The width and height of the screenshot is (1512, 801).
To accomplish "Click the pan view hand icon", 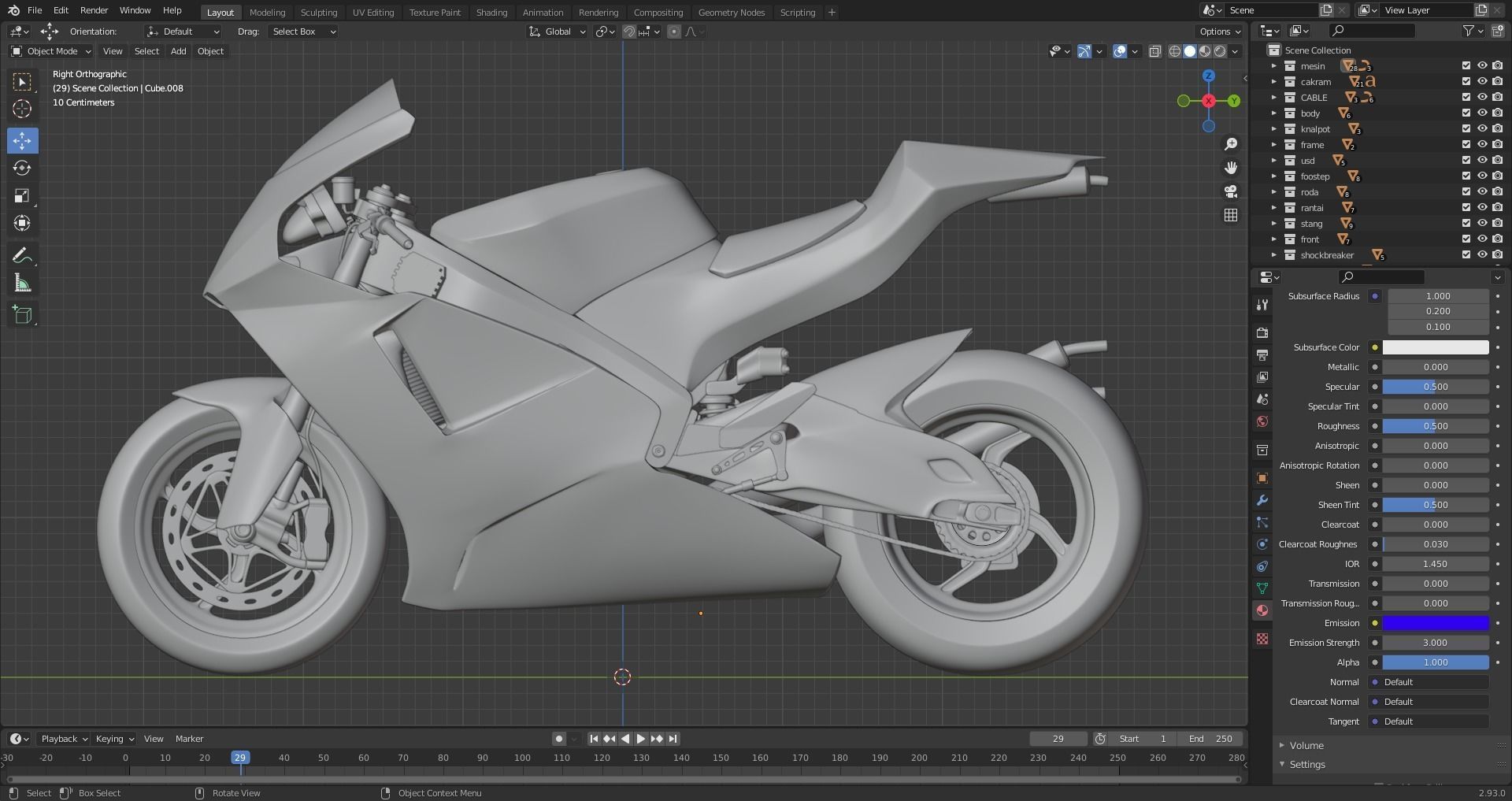I will tap(1231, 168).
